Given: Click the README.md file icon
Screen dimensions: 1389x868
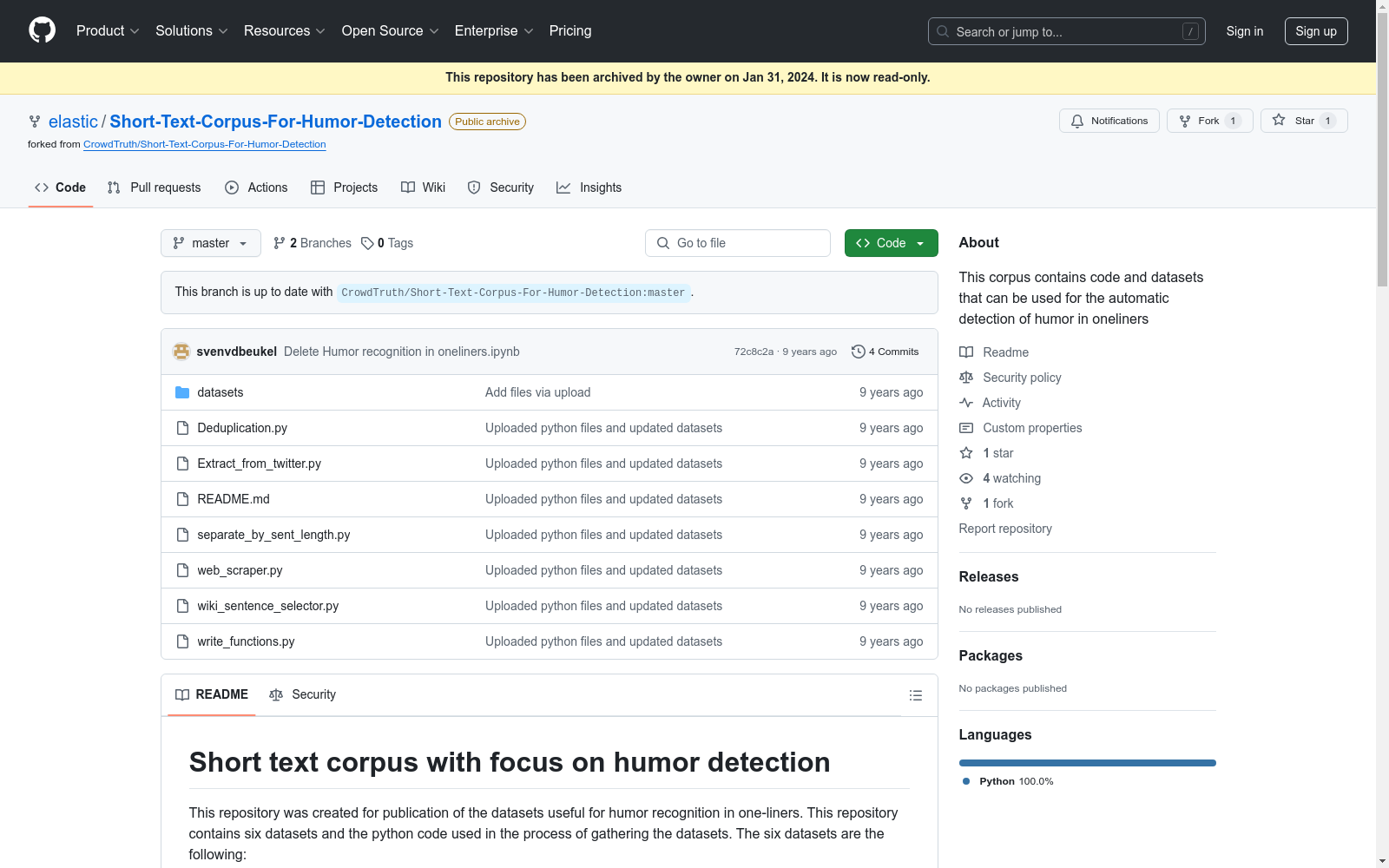Looking at the screenshot, I should coord(182,499).
